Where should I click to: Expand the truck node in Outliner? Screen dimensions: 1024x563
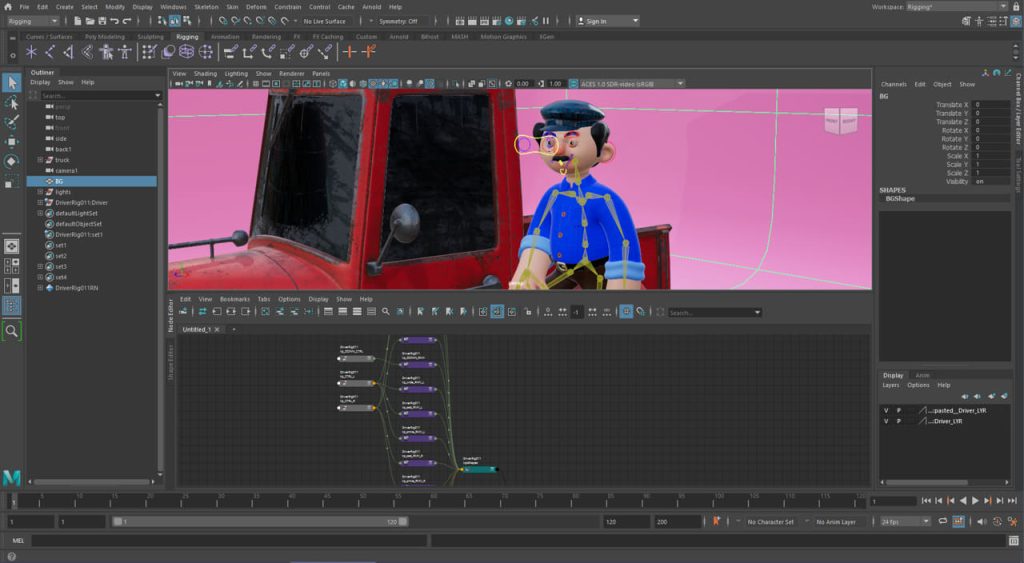coord(40,160)
